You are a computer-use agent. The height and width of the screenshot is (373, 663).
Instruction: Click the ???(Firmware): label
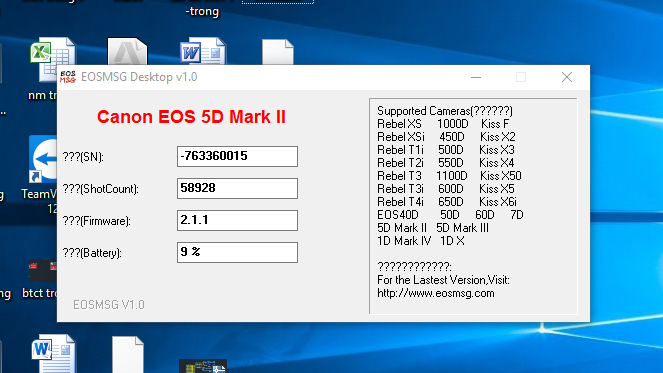tap(97, 221)
